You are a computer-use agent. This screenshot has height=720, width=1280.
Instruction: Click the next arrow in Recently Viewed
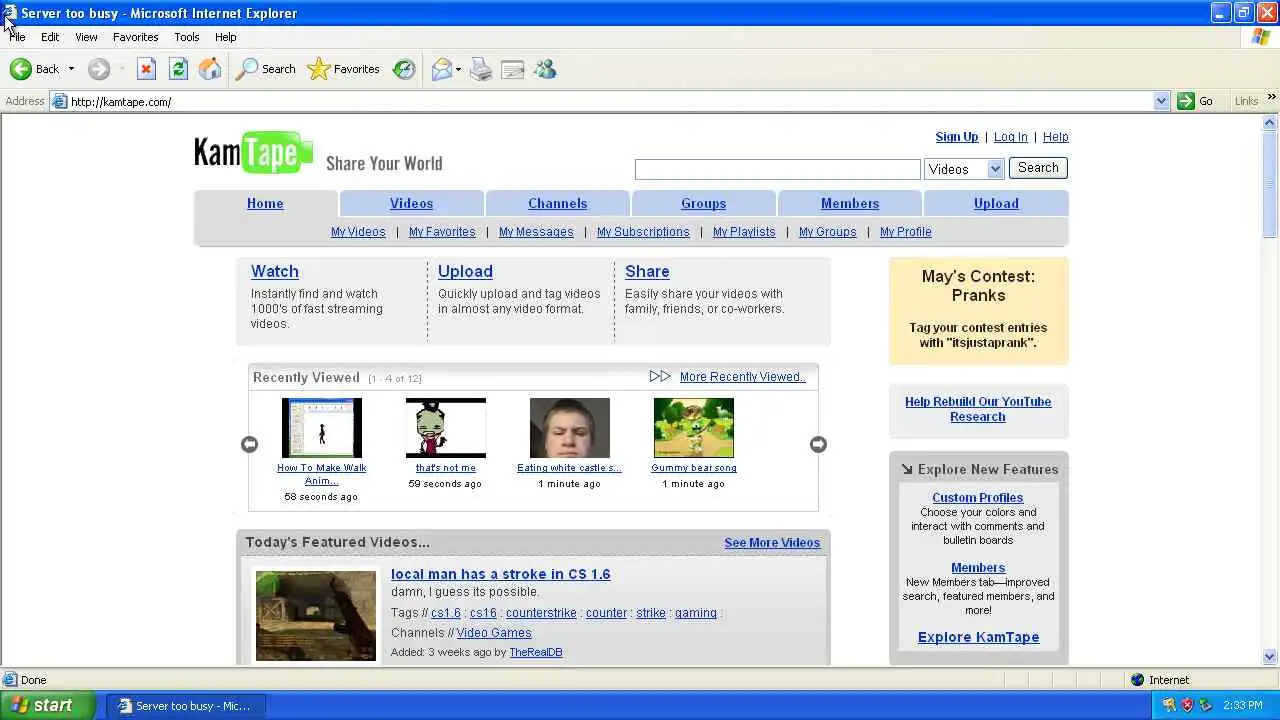tap(818, 444)
